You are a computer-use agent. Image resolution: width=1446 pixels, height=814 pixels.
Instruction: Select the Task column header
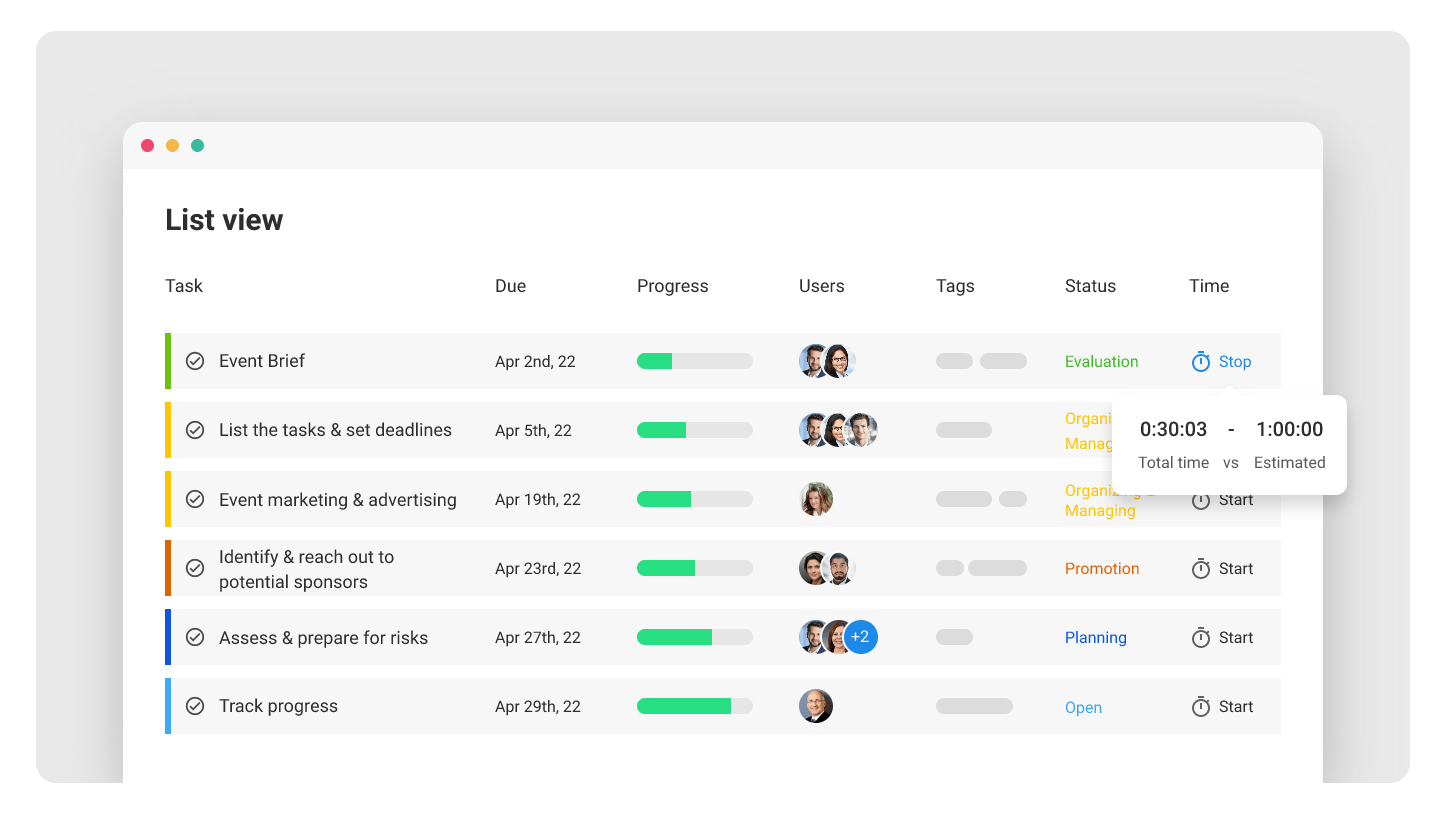pos(184,286)
